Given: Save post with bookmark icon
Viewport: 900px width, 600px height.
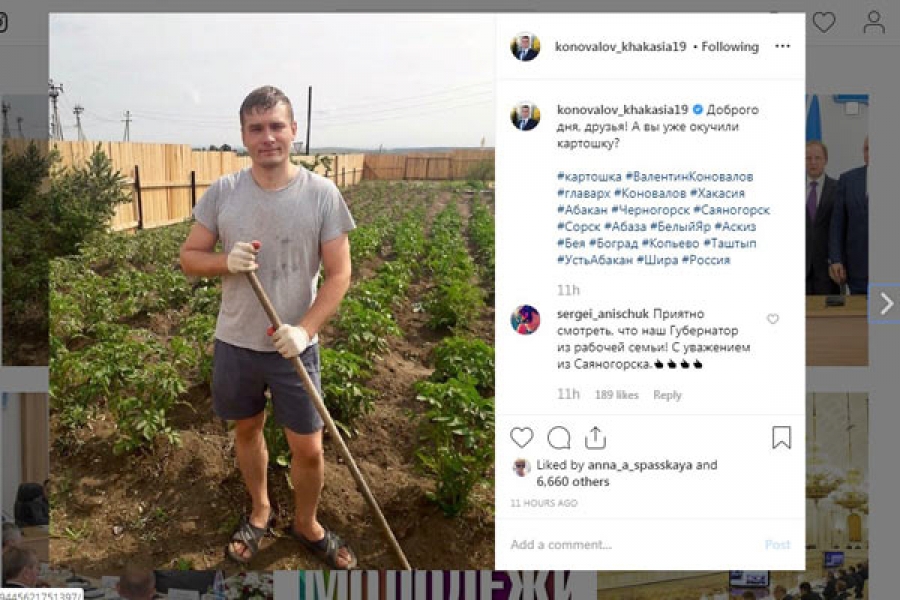Looking at the screenshot, I should pyautogui.click(x=781, y=438).
